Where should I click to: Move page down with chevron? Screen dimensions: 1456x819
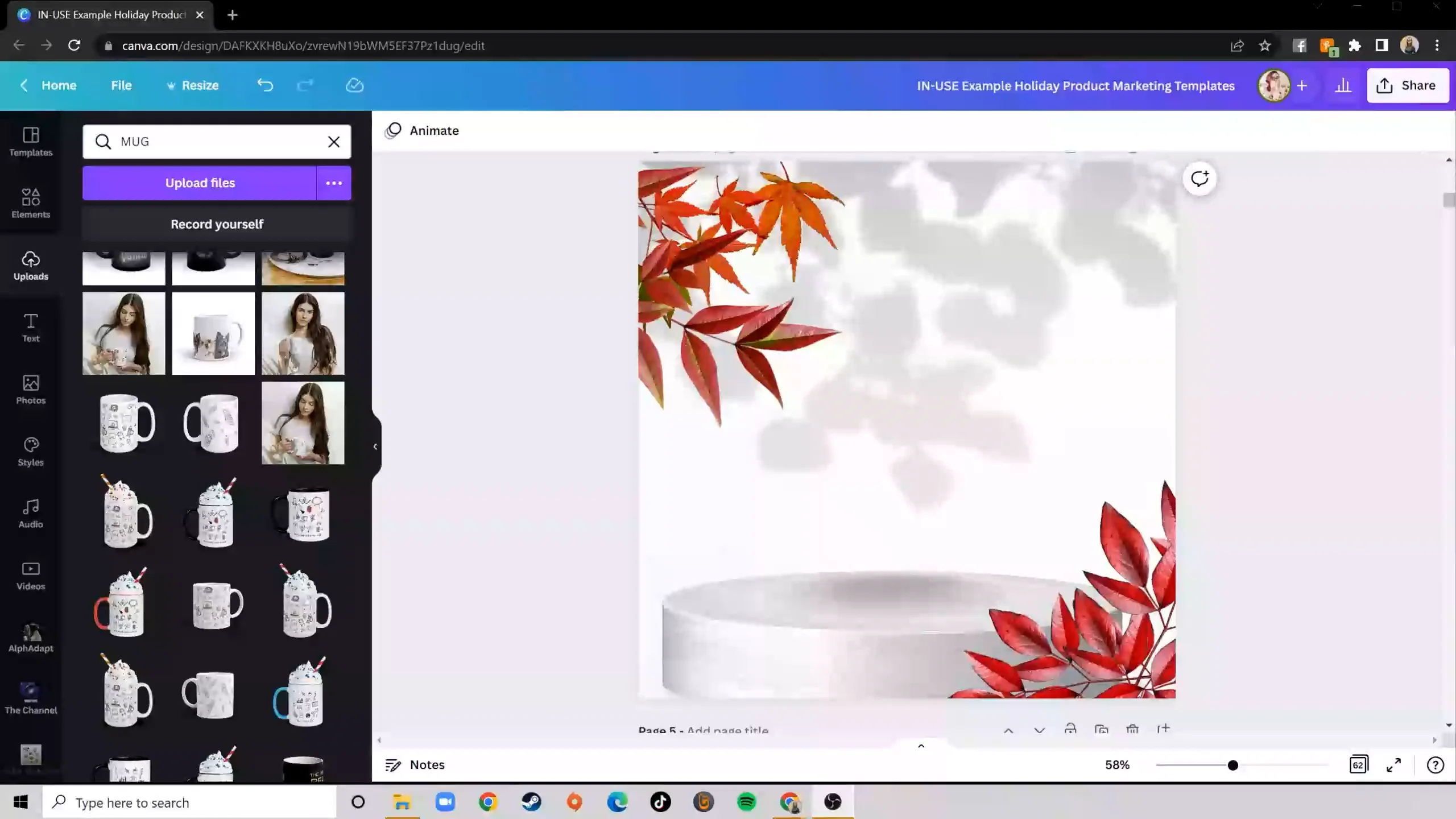(1040, 730)
